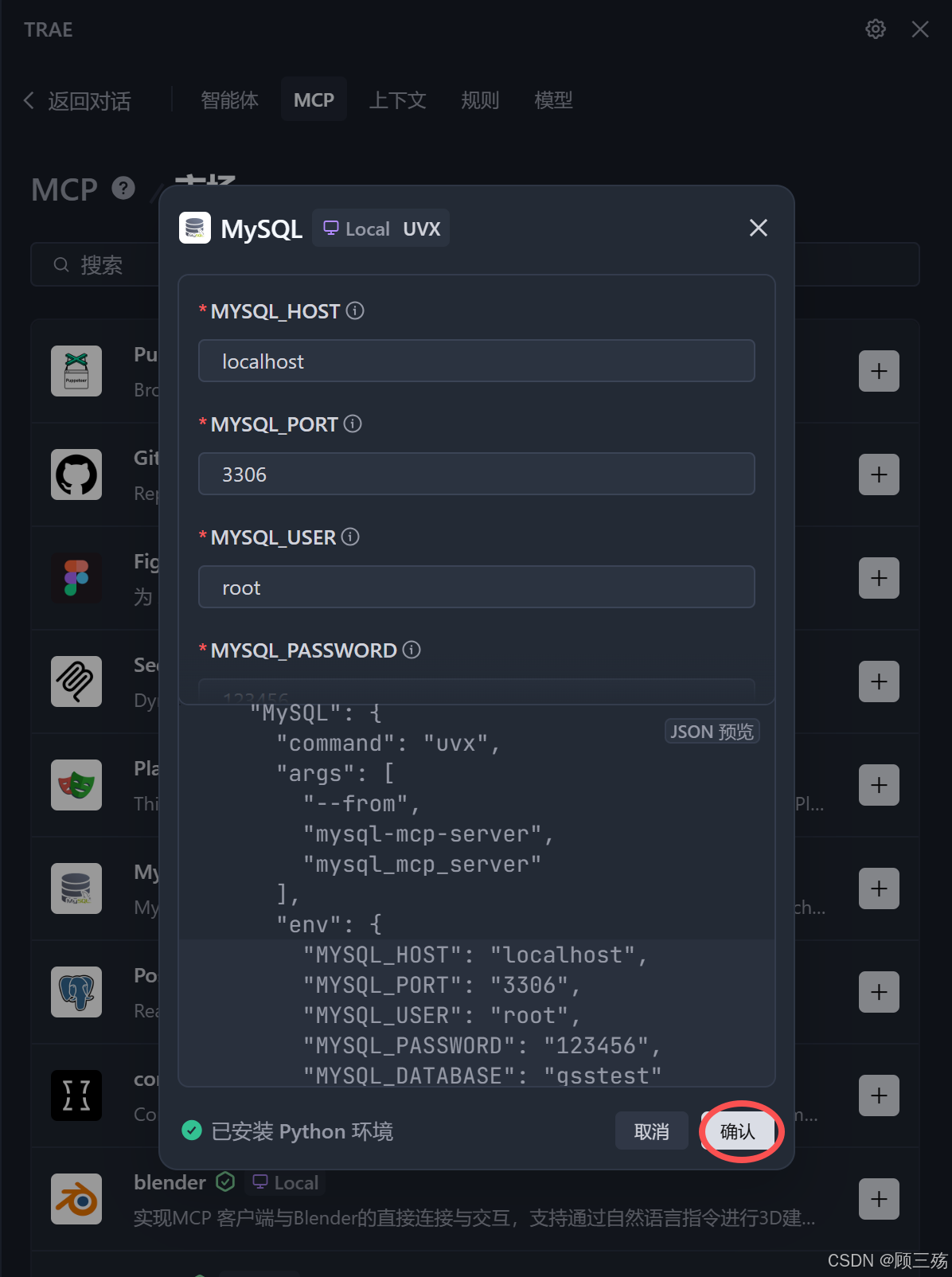This screenshot has height=1277, width=952.
Task: Click the Local UVX badge
Action: point(381,228)
